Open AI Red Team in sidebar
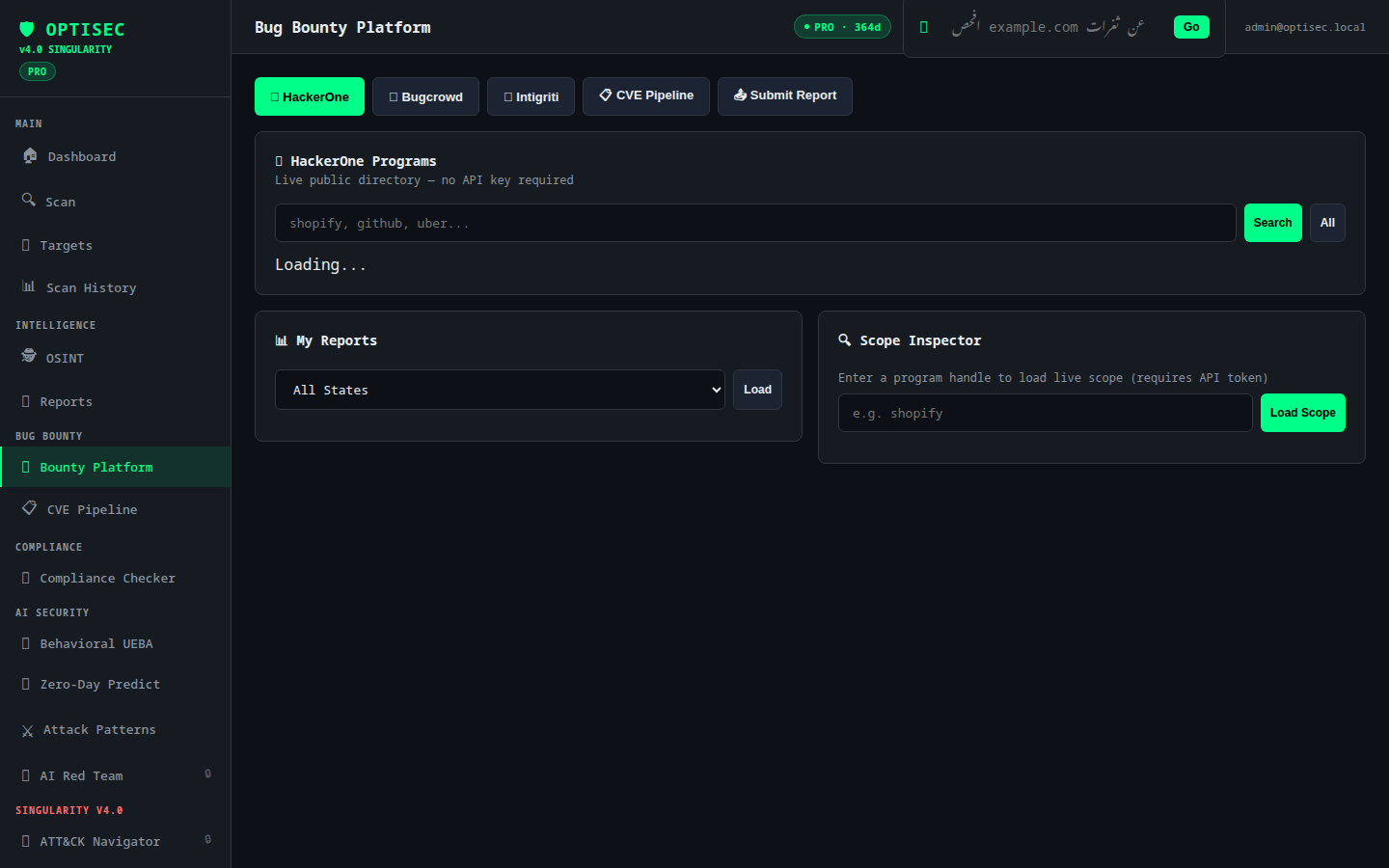The image size is (1389, 868). pos(116,775)
